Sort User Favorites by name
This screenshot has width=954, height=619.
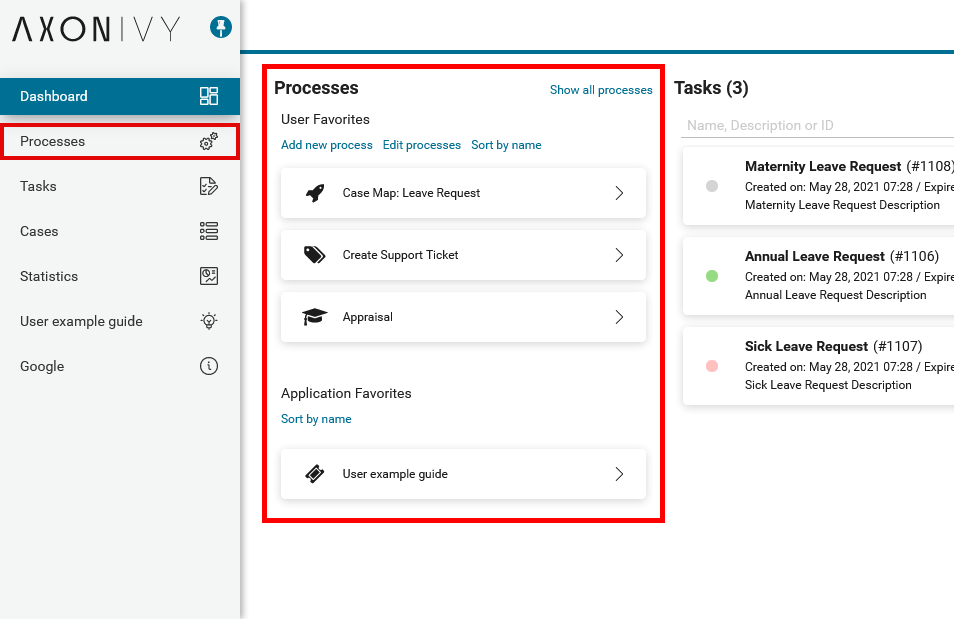pyautogui.click(x=506, y=145)
